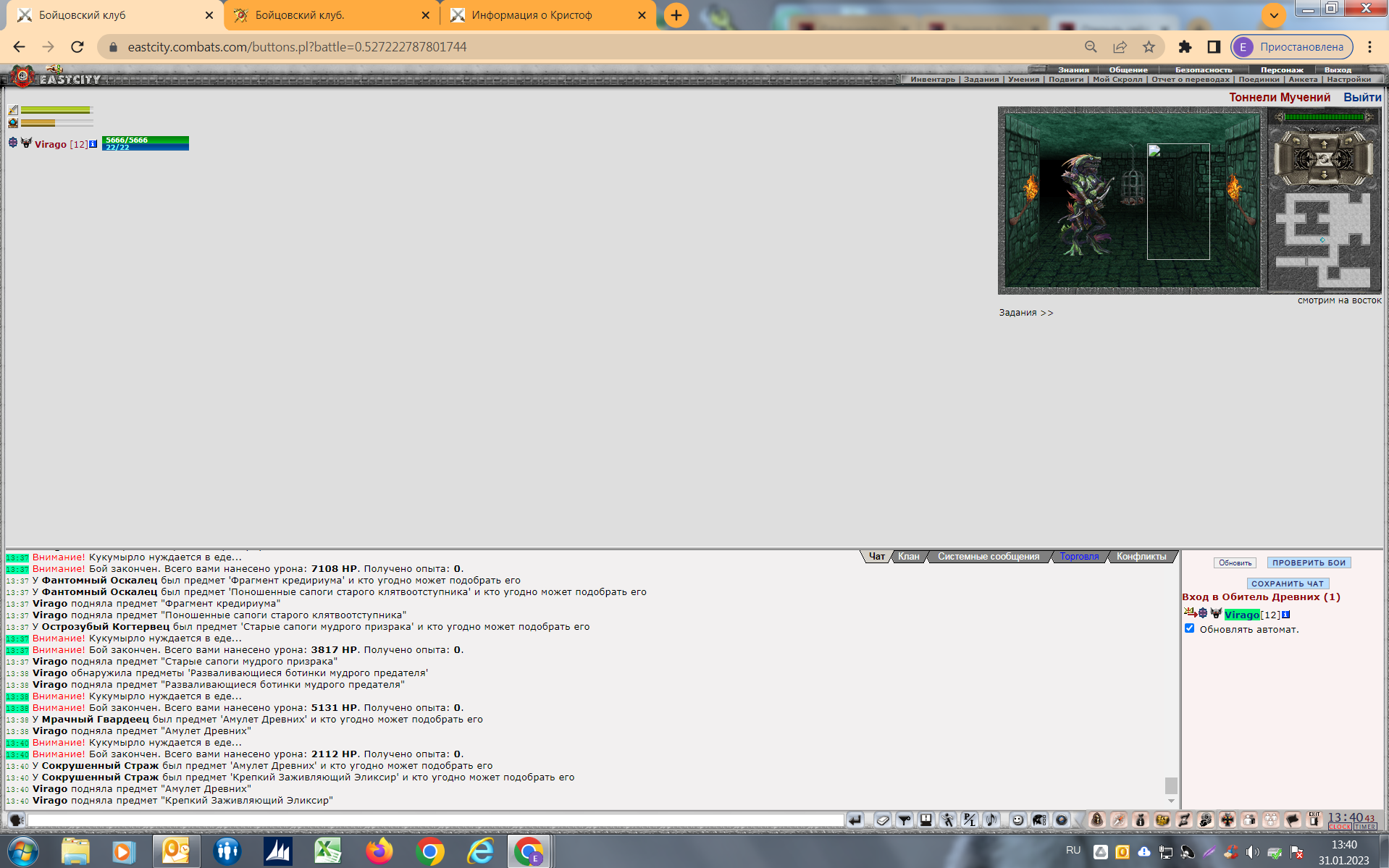Click the 'ПРОВЕРИТЬ БОИ' button

(1309, 562)
